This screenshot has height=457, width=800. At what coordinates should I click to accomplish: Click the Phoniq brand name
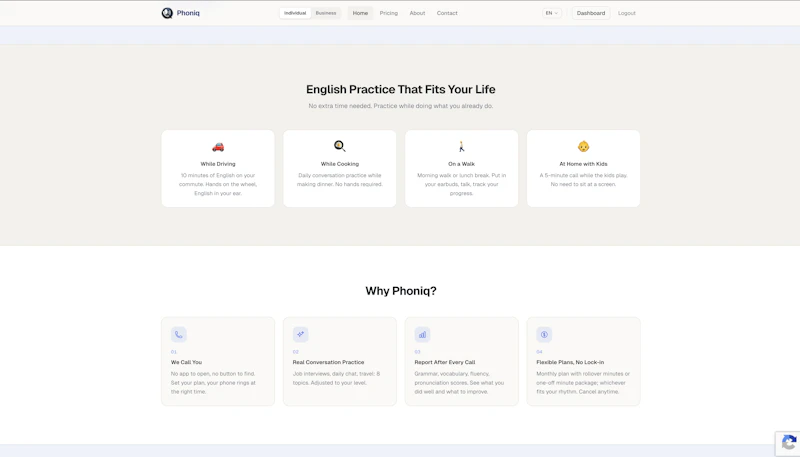pos(188,13)
